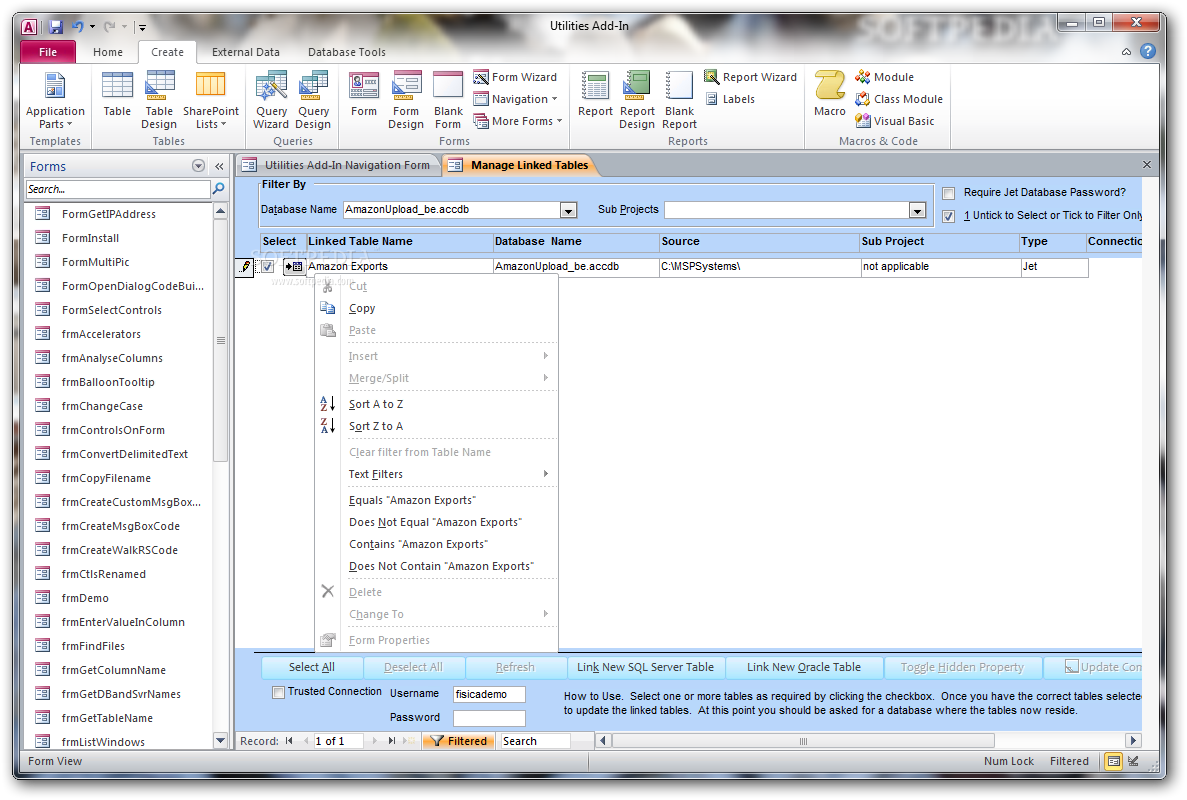The width and height of the screenshot is (1187, 800).
Task: Enable the Trusted Connection checkbox
Action: (279, 692)
